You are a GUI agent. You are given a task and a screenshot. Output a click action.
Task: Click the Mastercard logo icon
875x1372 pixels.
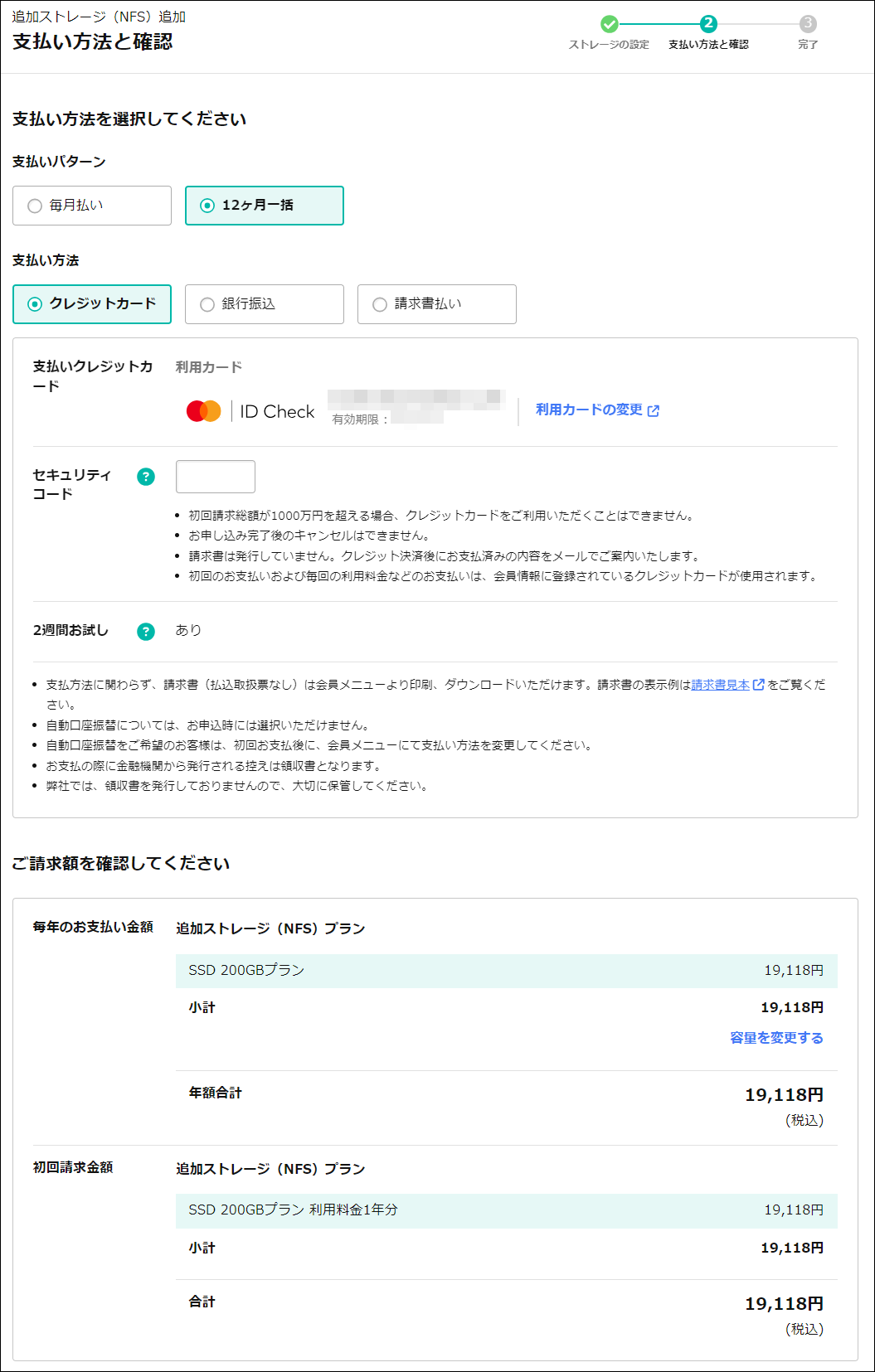[203, 411]
